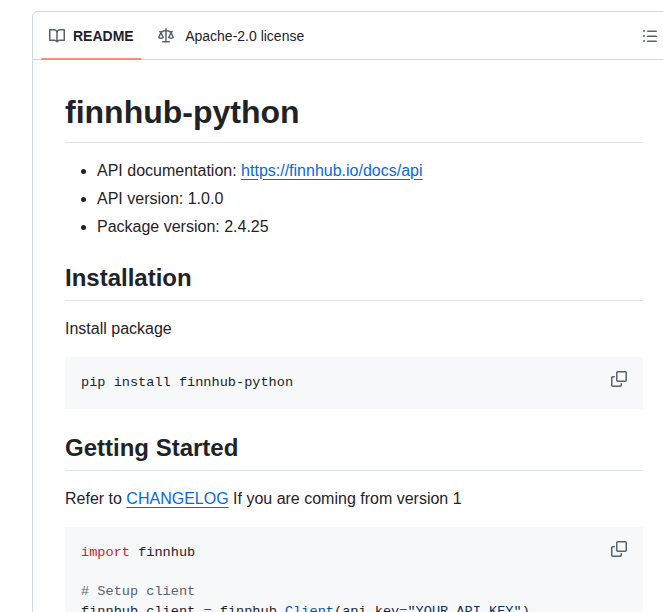Open the CHANGELOG link
The width and height of the screenshot is (663, 612).
[x=177, y=498]
